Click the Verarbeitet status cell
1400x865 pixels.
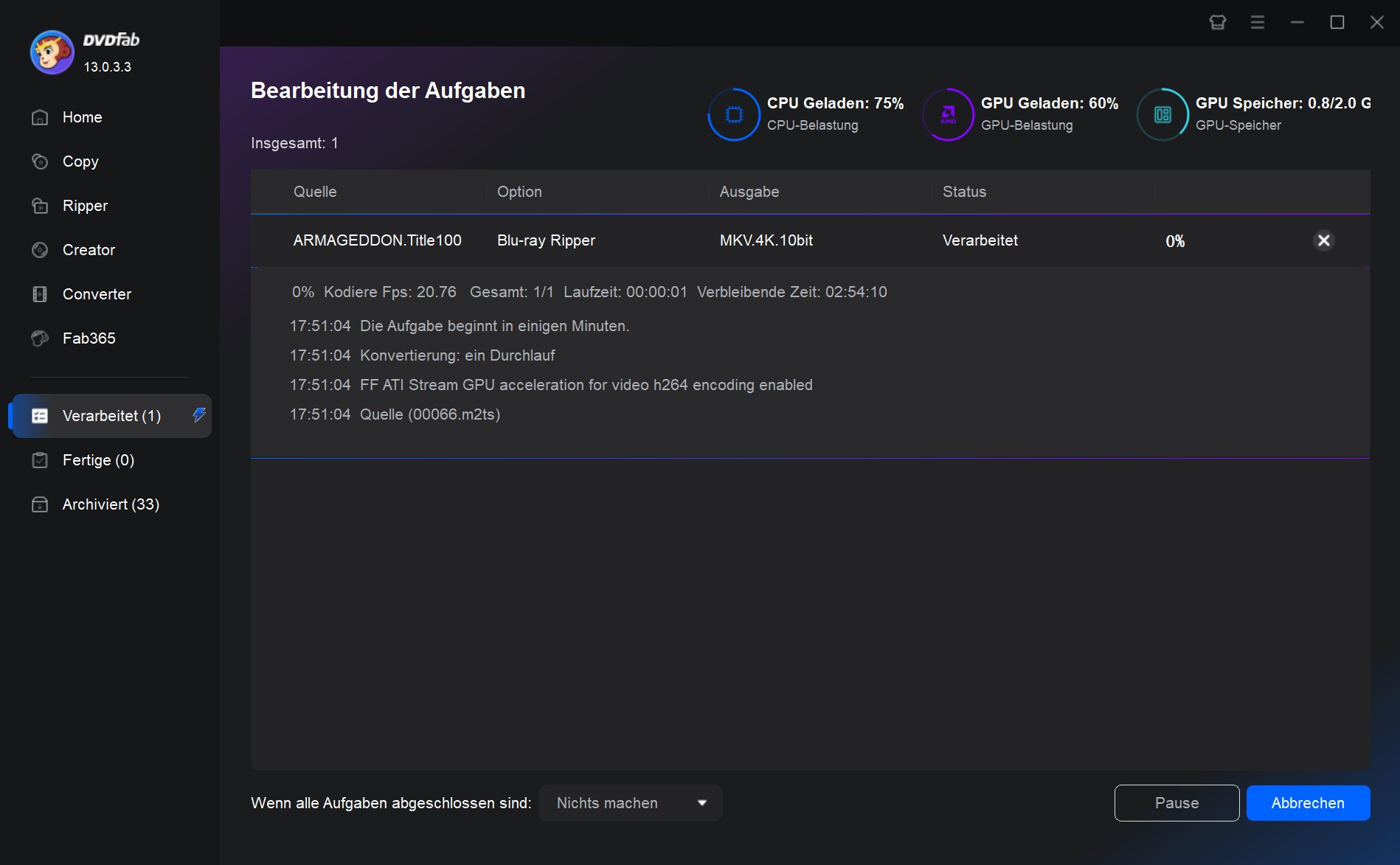(x=980, y=240)
